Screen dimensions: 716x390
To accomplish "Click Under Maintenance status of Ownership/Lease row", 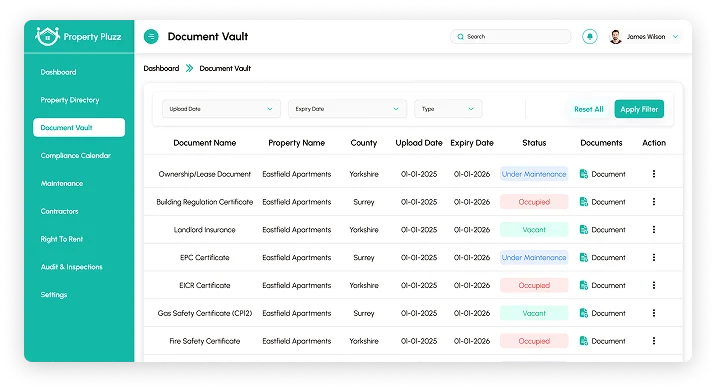I will tap(534, 174).
